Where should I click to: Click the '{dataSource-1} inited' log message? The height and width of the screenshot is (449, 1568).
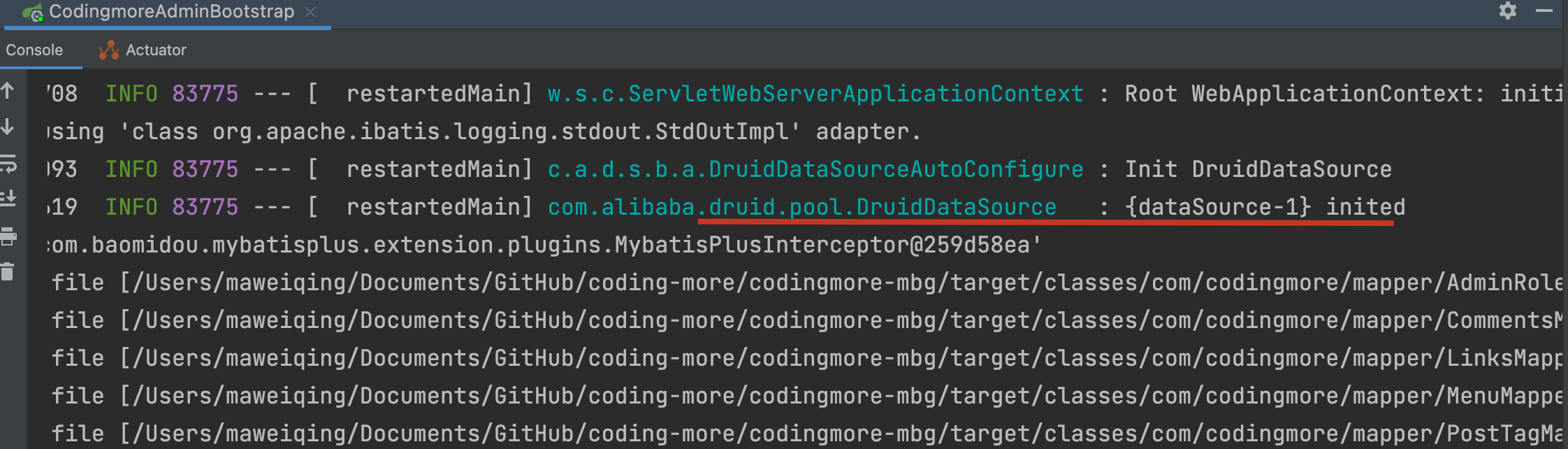pyautogui.click(x=1264, y=207)
